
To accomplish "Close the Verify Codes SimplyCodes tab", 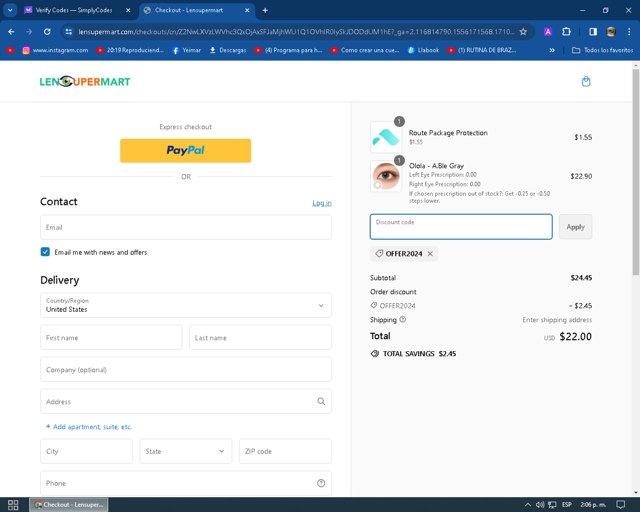I will click(x=128, y=10).
